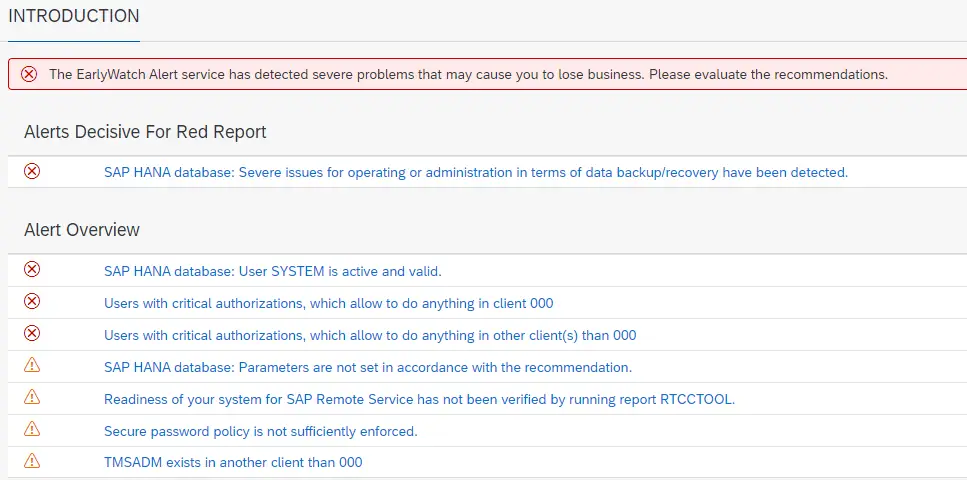Click warning triangle beside RTCCTOOL readiness alert
This screenshot has height=480, width=967.
[x=32, y=397]
